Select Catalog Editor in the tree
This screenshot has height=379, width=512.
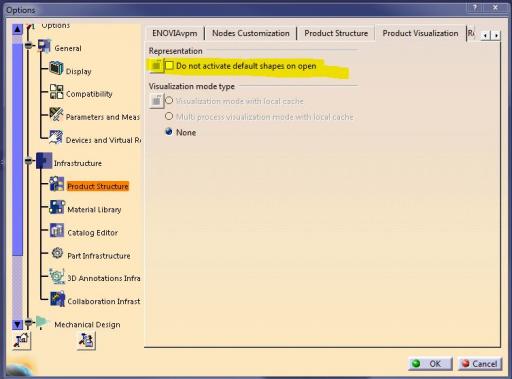(93, 233)
